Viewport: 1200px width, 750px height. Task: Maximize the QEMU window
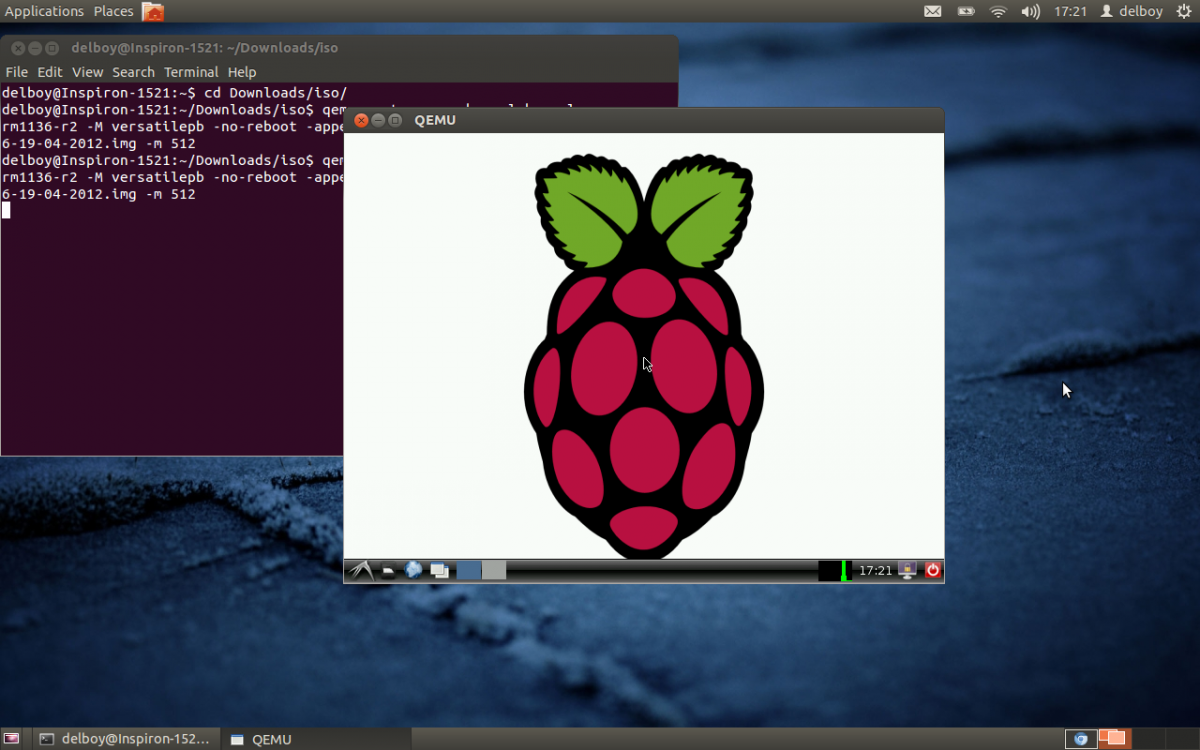[395, 120]
